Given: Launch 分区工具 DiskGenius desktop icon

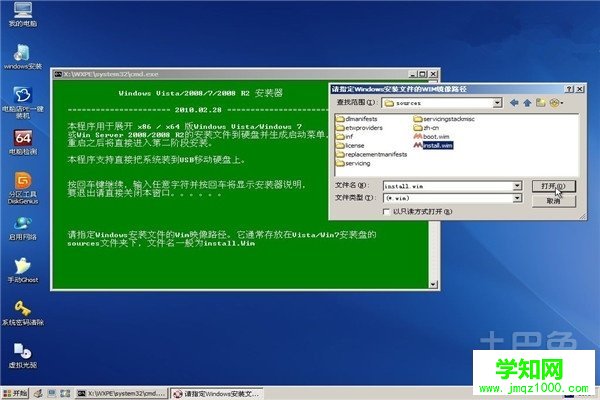Looking at the screenshot, I should (x=23, y=188).
